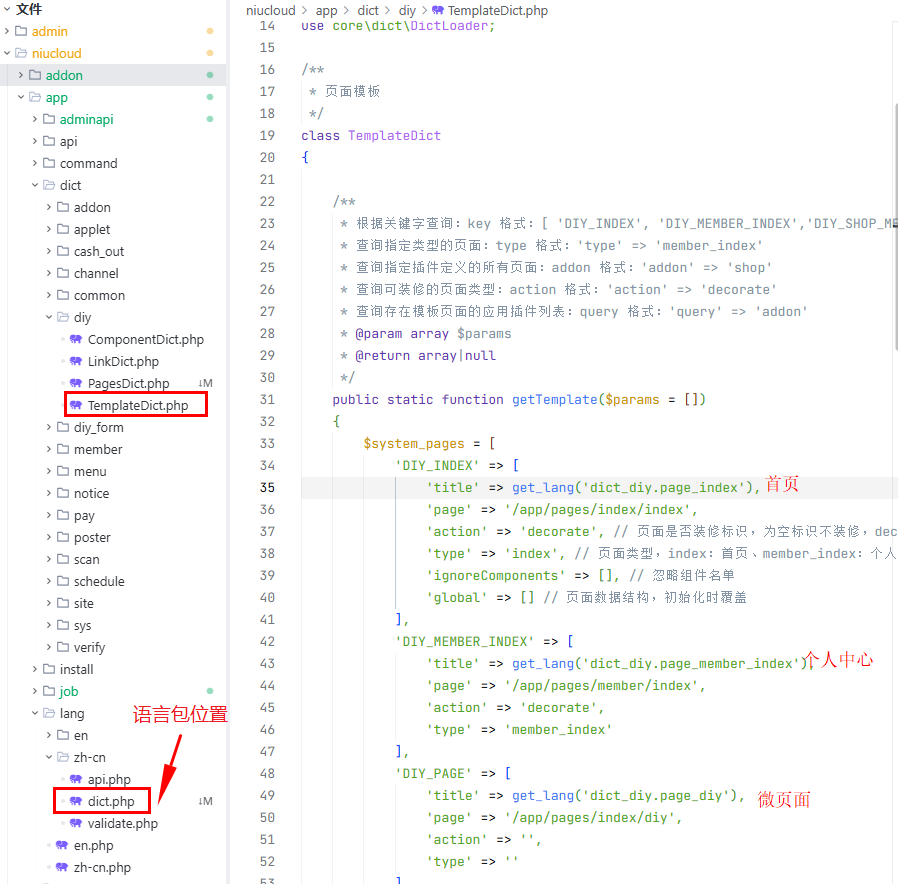Viewport: 898px width, 884px height.
Task: Click the PHP icon beside dict.php
Action: [x=75, y=801]
